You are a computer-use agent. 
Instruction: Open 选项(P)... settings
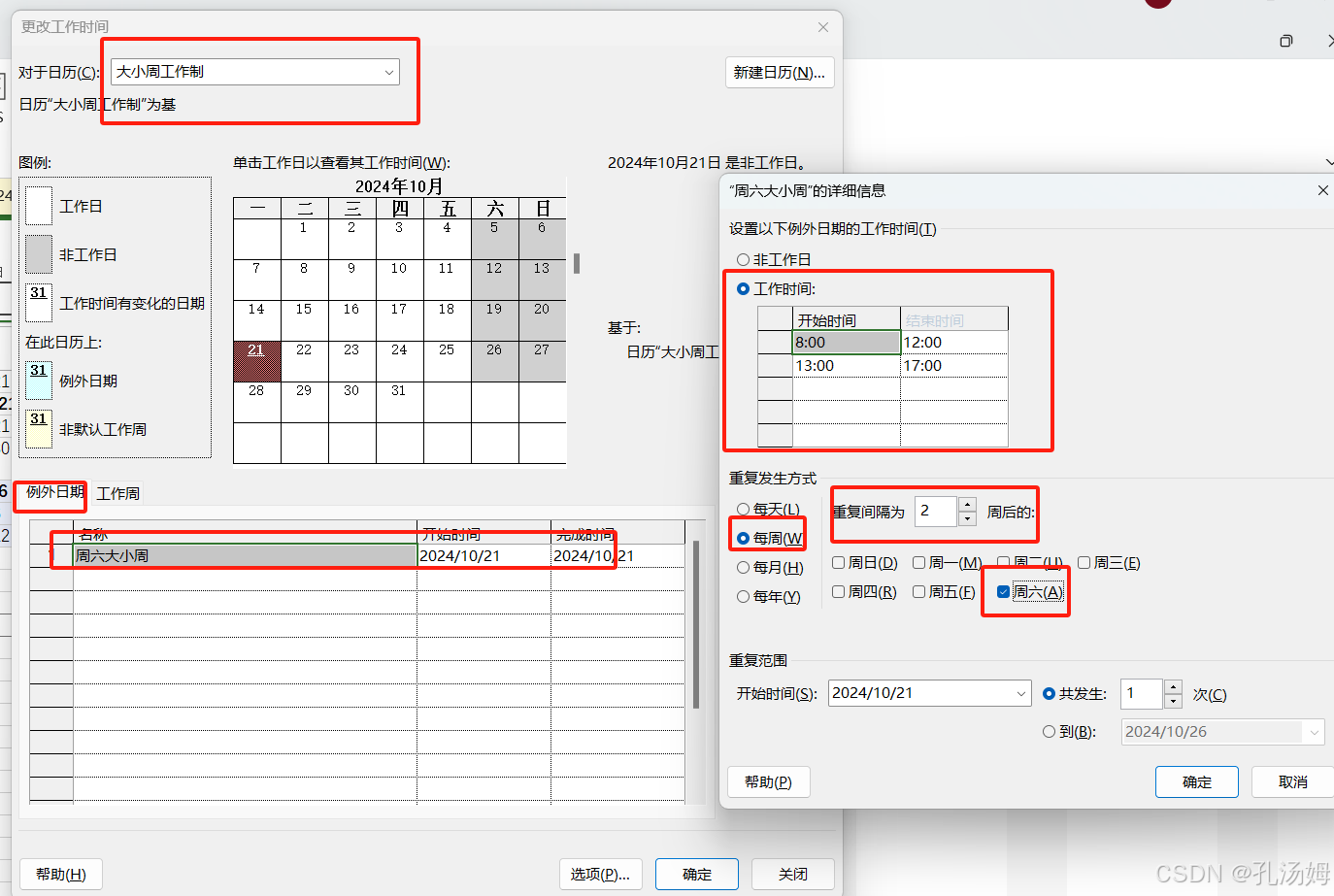point(600,874)
